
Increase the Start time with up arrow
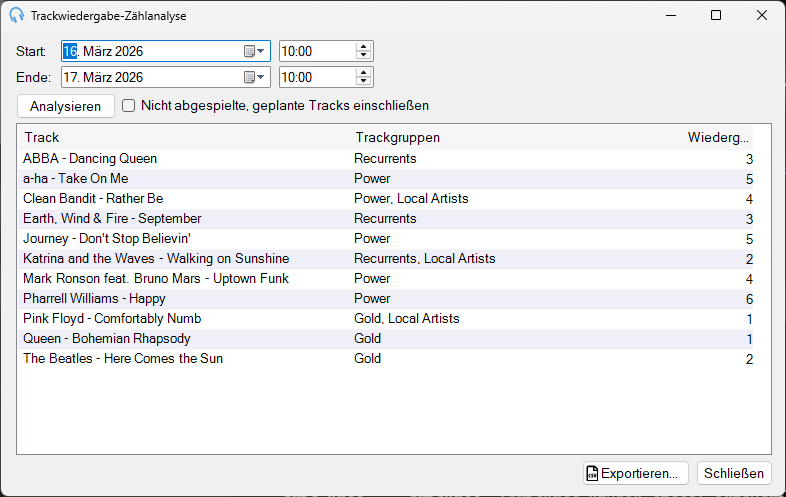tap(363, 47)
